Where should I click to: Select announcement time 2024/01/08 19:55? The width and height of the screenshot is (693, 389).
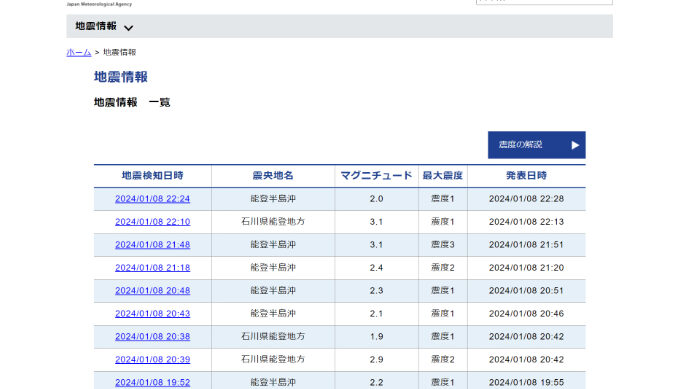(x=526, y=383)
